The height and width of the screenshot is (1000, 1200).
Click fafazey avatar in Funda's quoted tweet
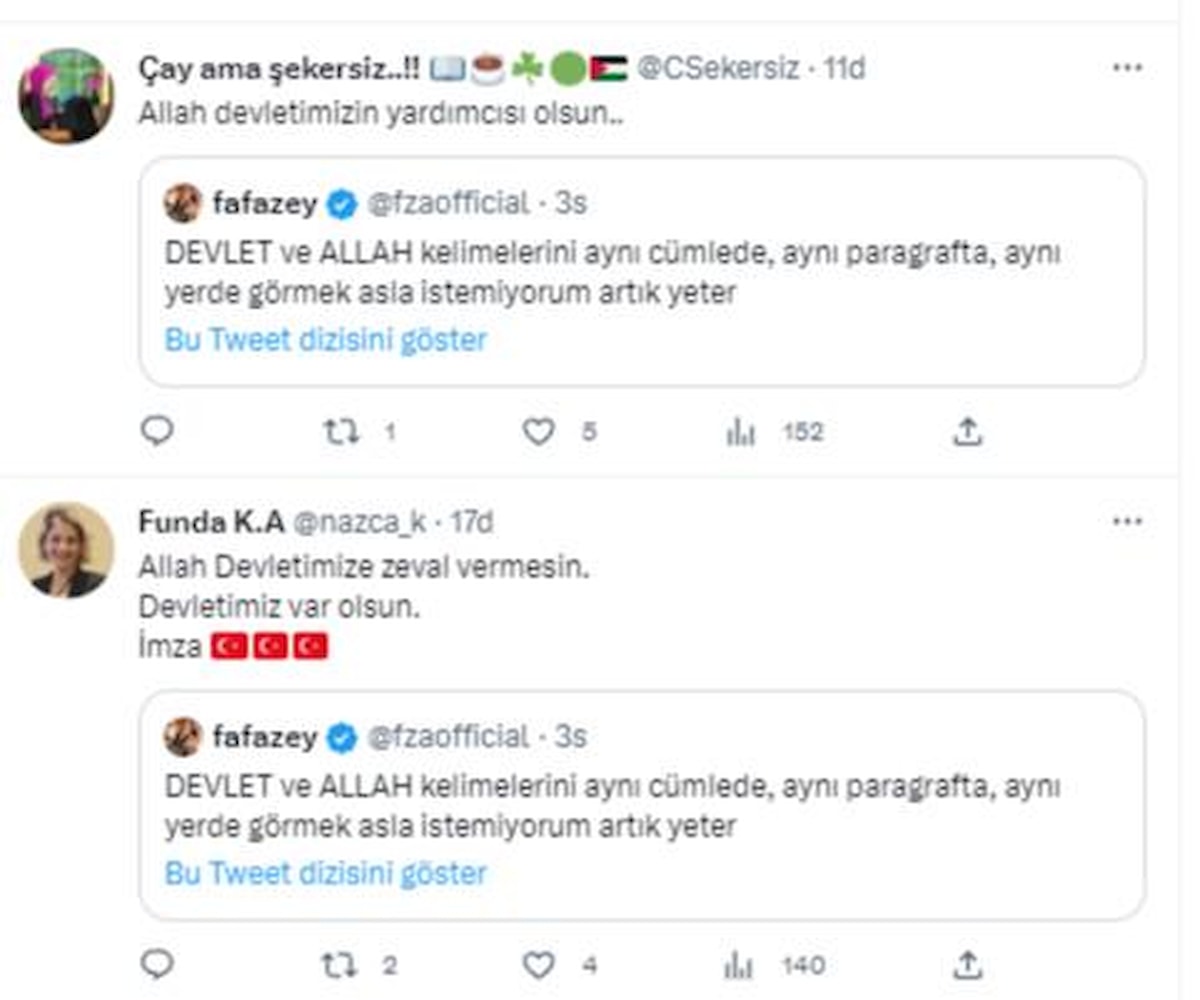pyautogui.click(x=183, y=737)
